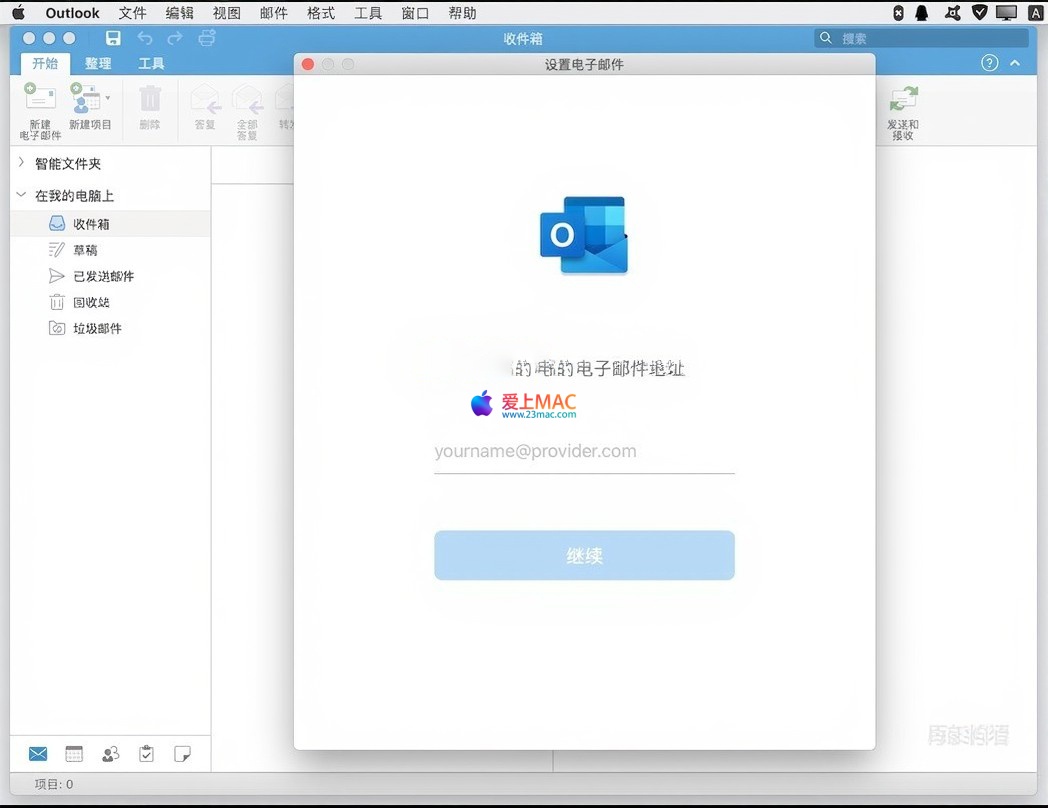Image resolution: width=1048 pixels, height=808 pixels.
Task: Click the Print icon in title bar
Action: 206,38
